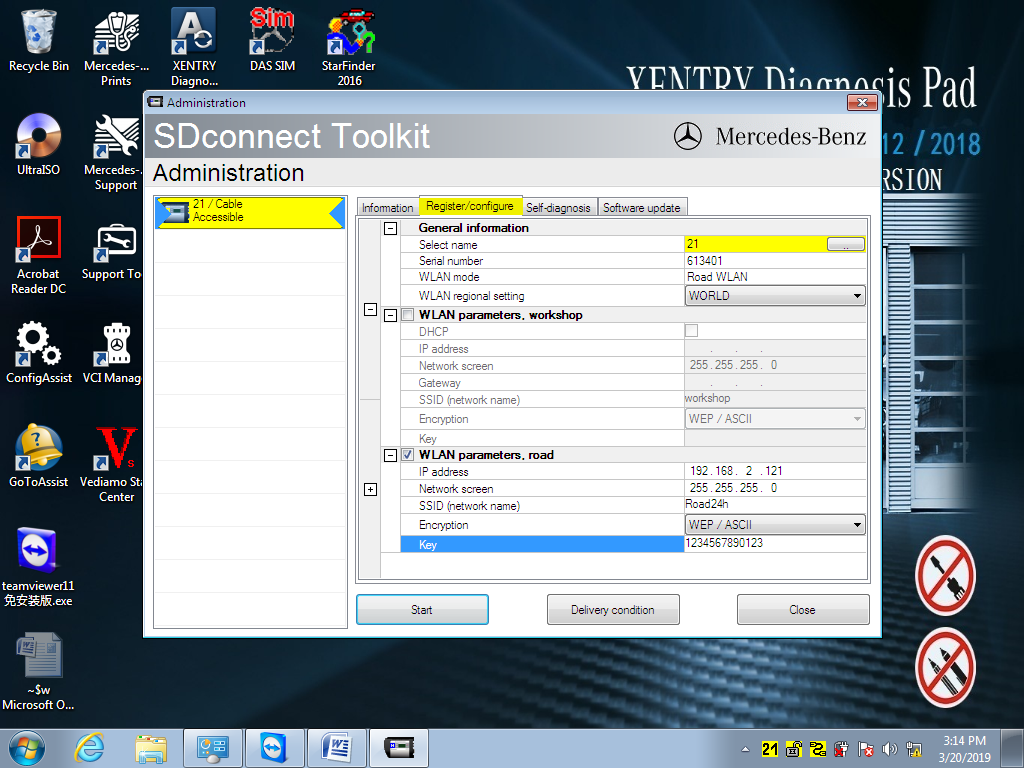
Task: Switch to Word taskbar button
Action: click(336, 748)
